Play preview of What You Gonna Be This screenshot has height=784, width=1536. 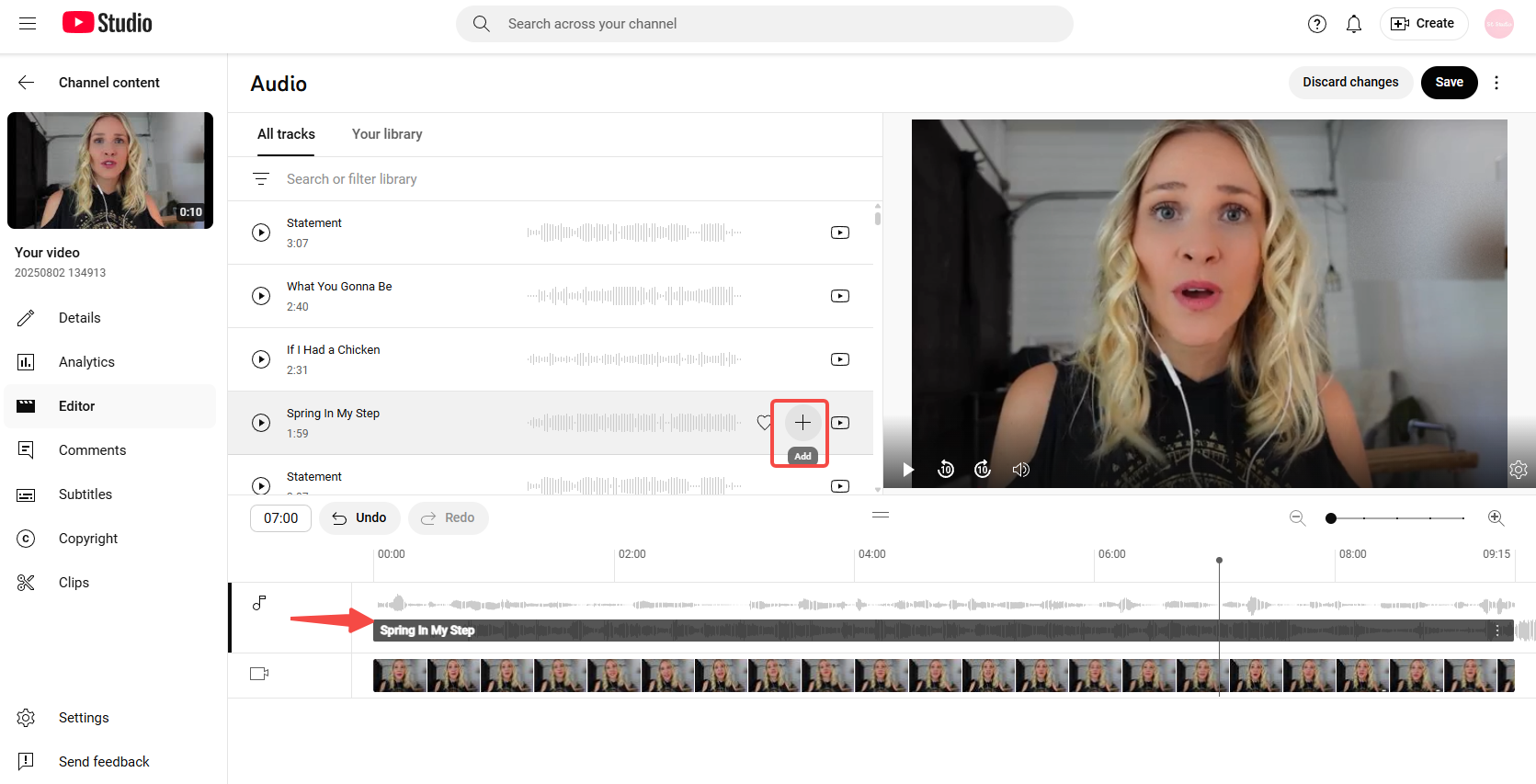261,296
